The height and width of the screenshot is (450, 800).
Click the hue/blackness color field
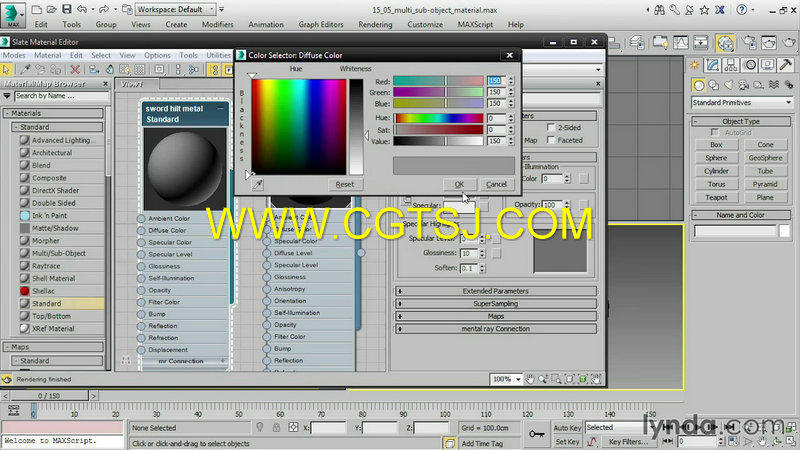[x=299, y=127]
